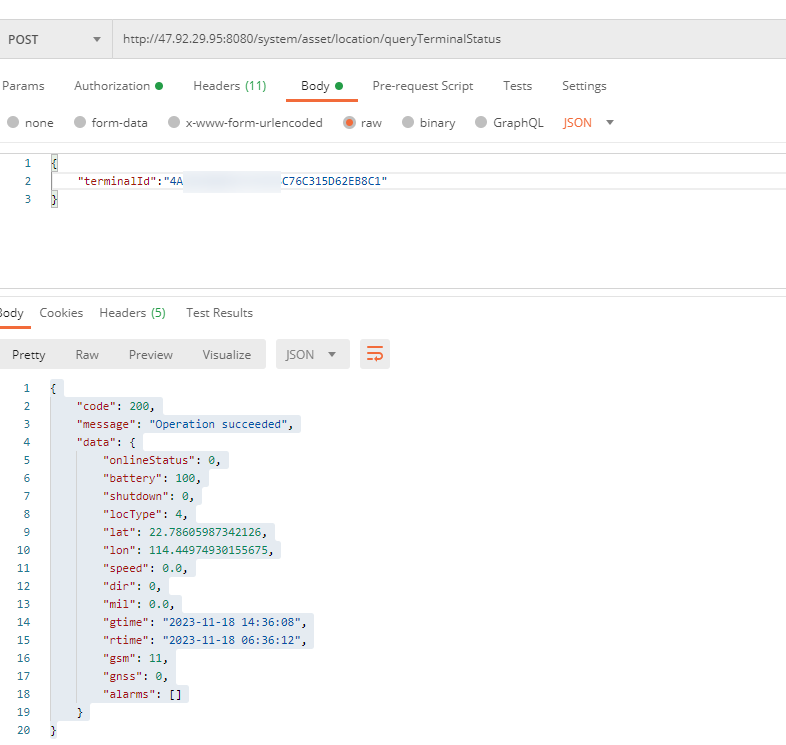
Task: Open the request Headers (11) tab
Action: click(x=229, y=86)
